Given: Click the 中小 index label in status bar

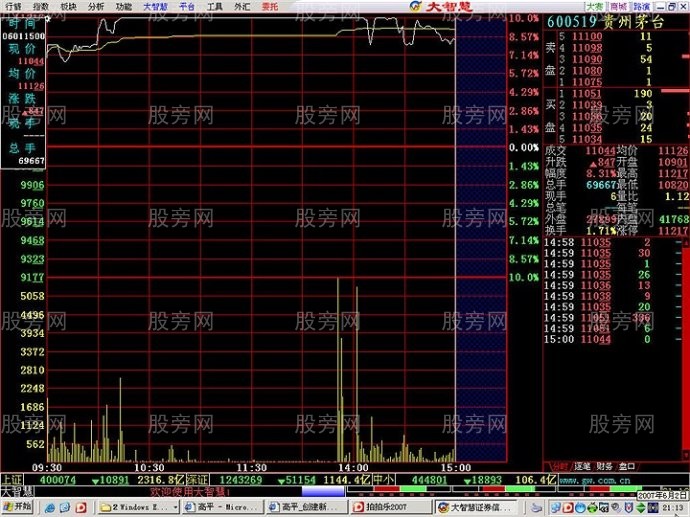Looking at the screenshot, I should [383, 480].
